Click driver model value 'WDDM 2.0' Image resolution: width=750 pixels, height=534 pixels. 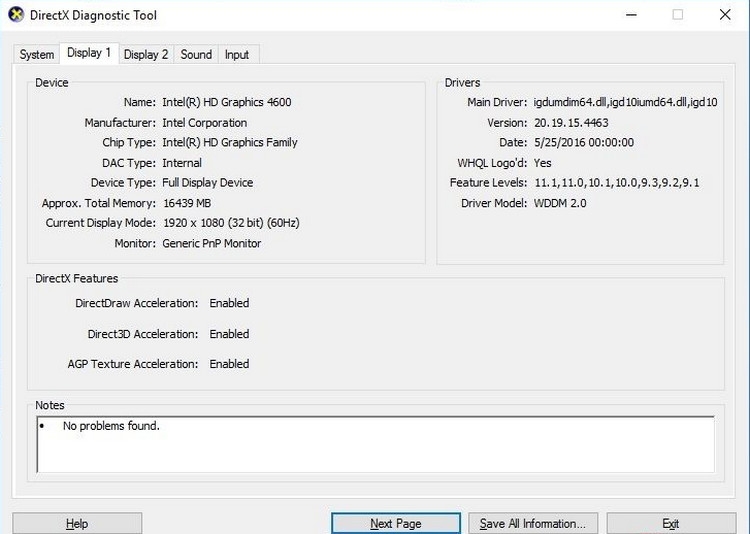560,203
